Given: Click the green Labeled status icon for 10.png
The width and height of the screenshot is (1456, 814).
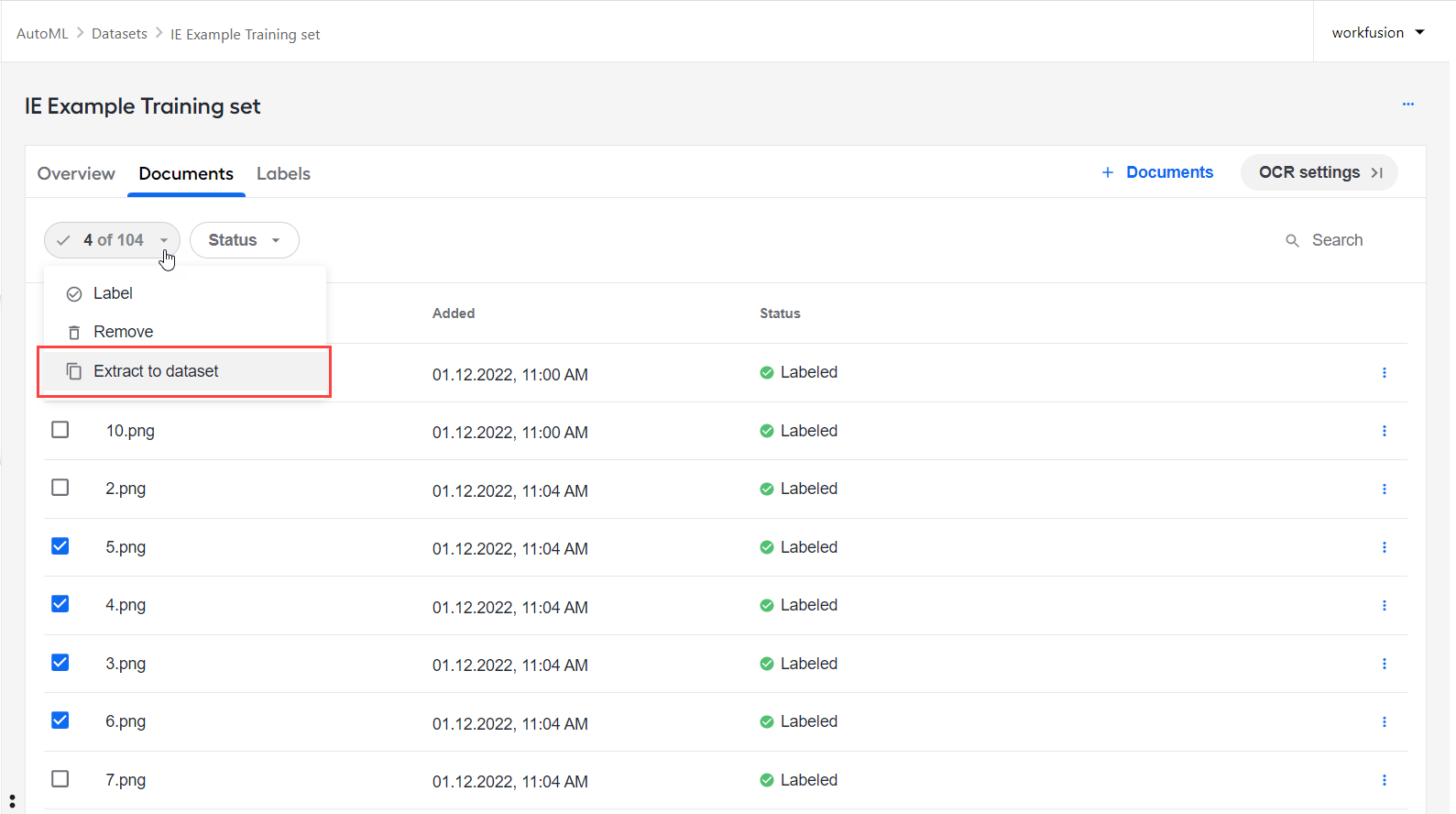Looking at the screenshot, I should [x=767, y=431].
